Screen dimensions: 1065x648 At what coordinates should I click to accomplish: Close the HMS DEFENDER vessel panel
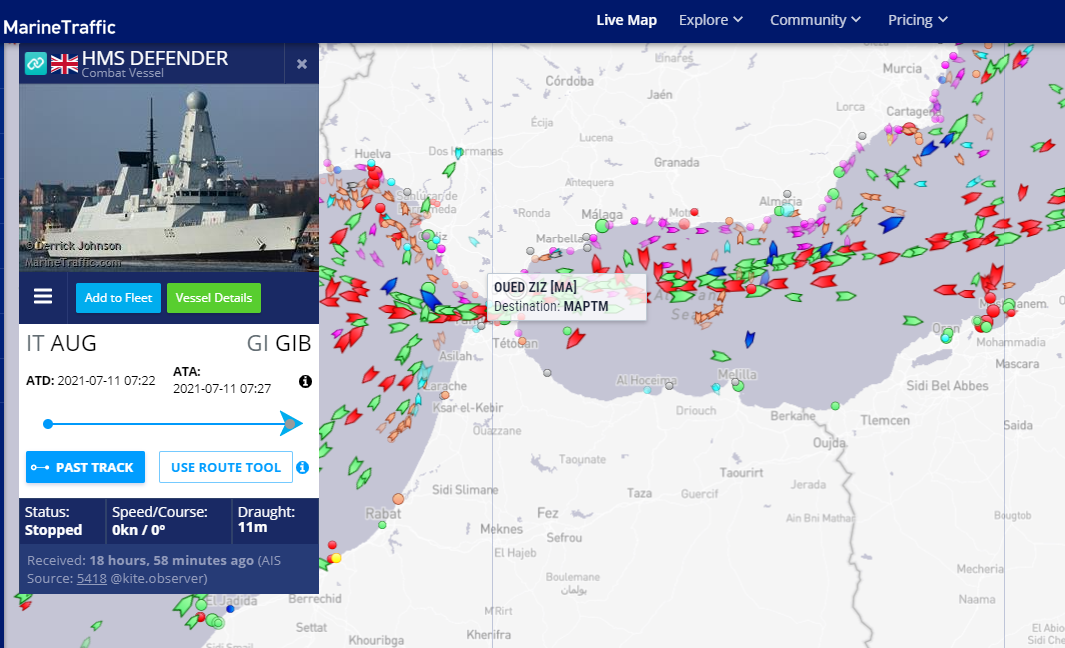pyautogui.click(x=302, y=64)
